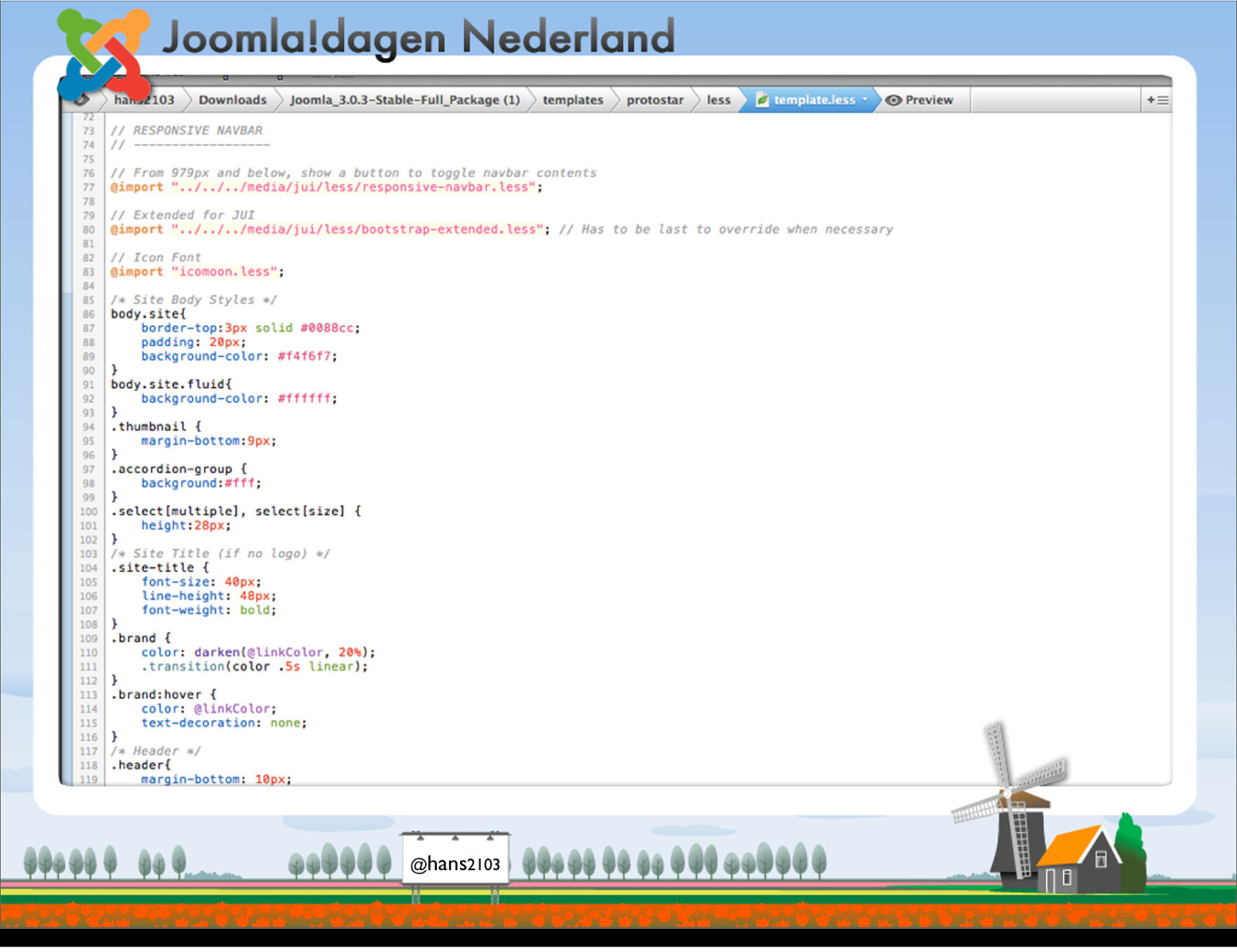
Task: Click the color: @linkColor; declaration
Action: tap(209, 709)
